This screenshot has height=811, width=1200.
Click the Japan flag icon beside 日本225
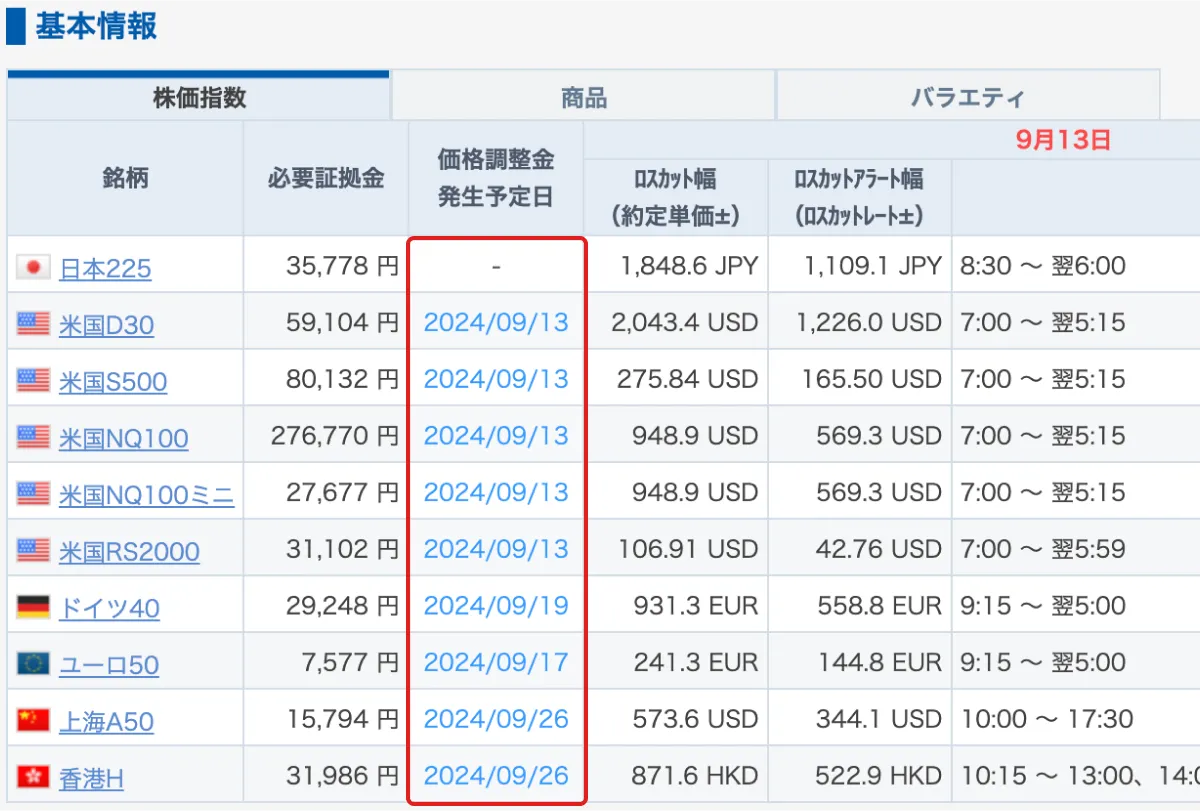pyautogui.click(x=33, y=267)
